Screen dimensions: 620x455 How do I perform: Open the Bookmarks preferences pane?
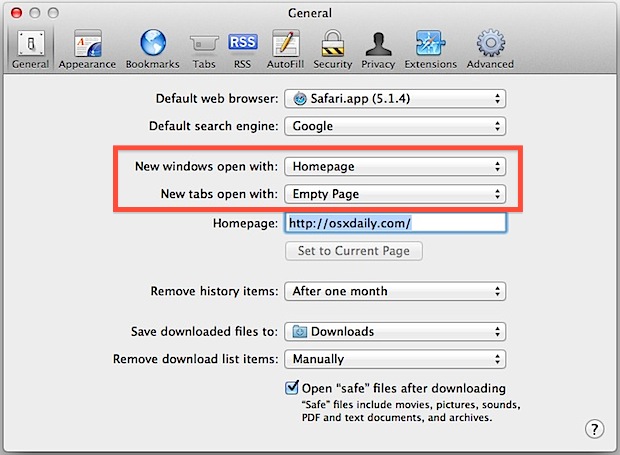point(153,49)
